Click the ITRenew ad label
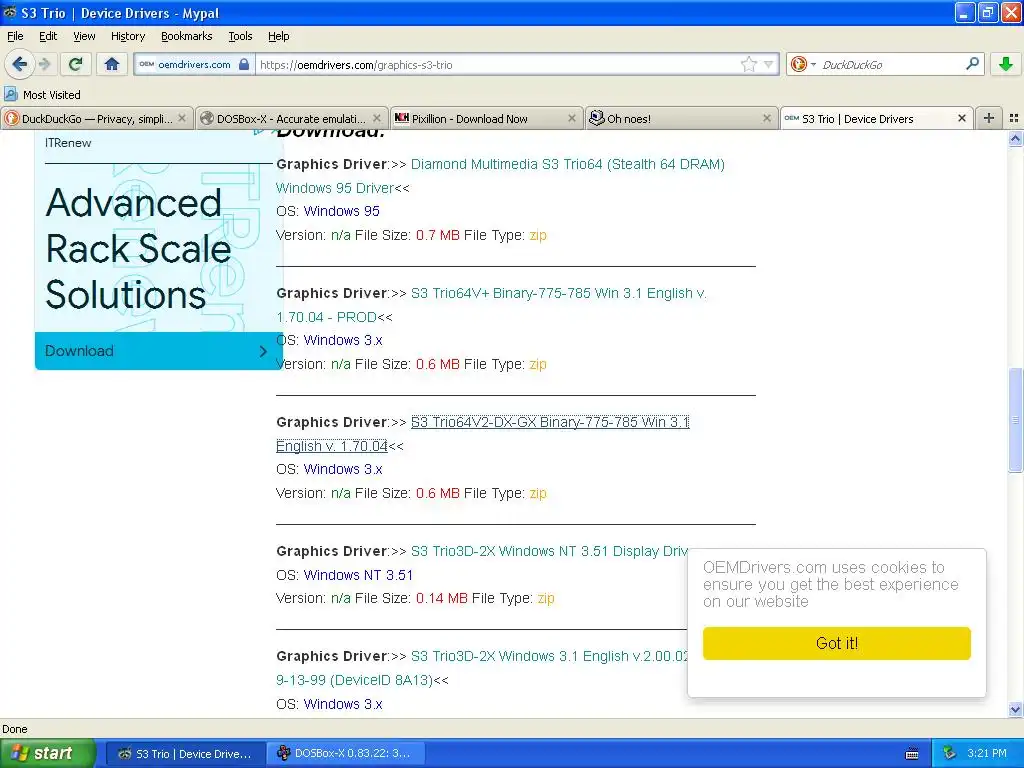The height and width of the screenshot is (768, 1024). point(68,143)
